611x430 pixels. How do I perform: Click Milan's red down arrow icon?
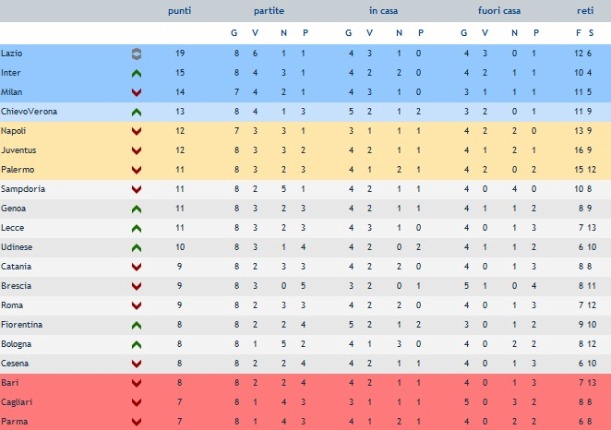coord(136,92)
